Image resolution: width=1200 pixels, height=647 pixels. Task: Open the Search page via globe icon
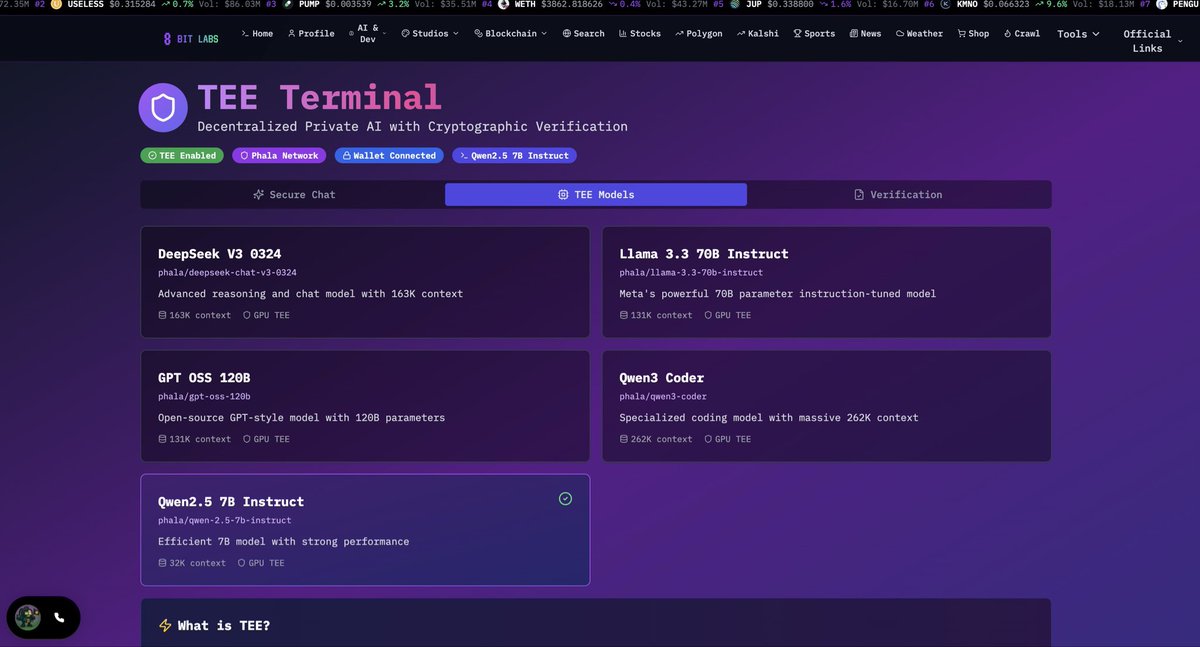pos(583,34)
